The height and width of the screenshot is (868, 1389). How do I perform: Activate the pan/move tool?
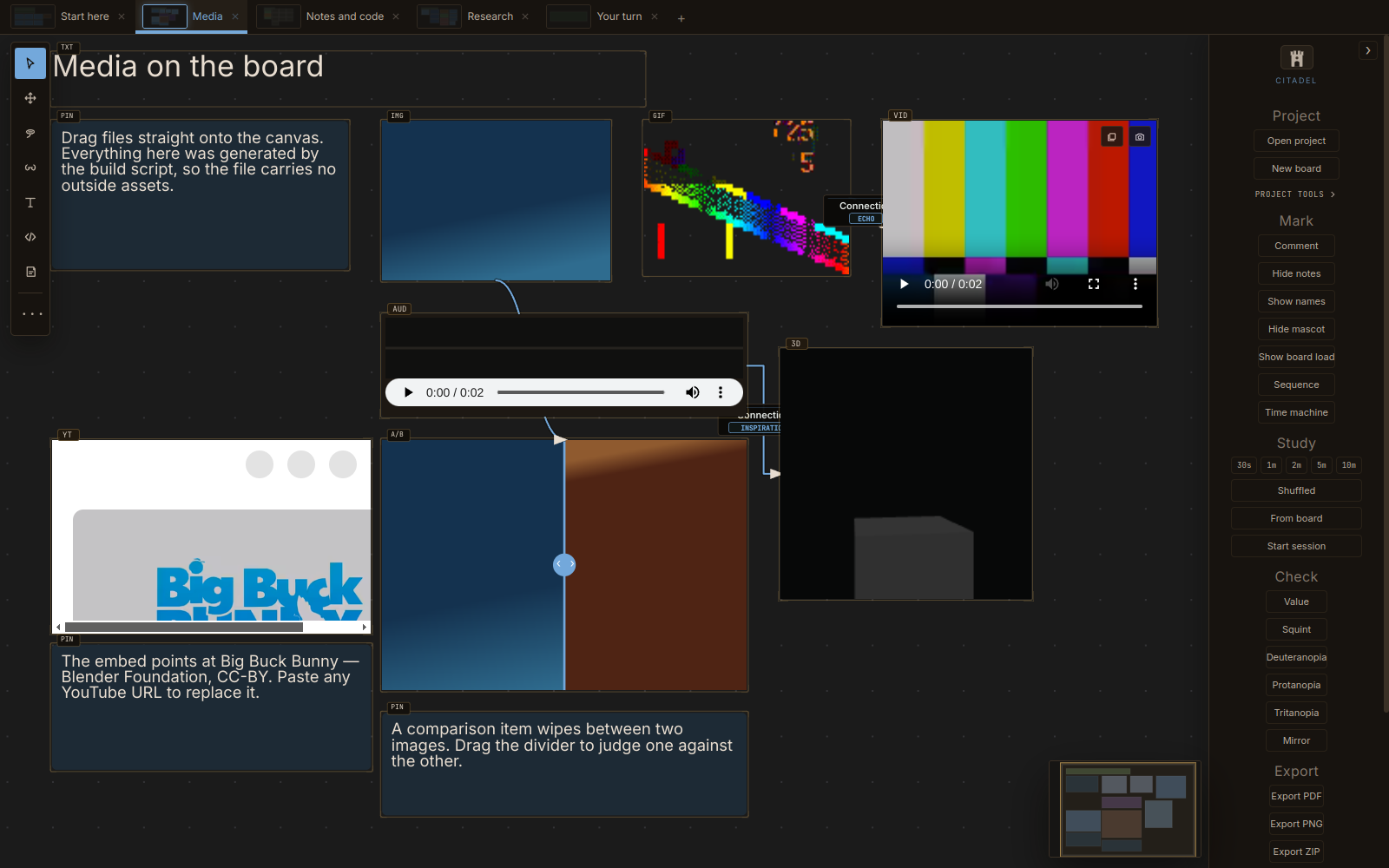30,98
